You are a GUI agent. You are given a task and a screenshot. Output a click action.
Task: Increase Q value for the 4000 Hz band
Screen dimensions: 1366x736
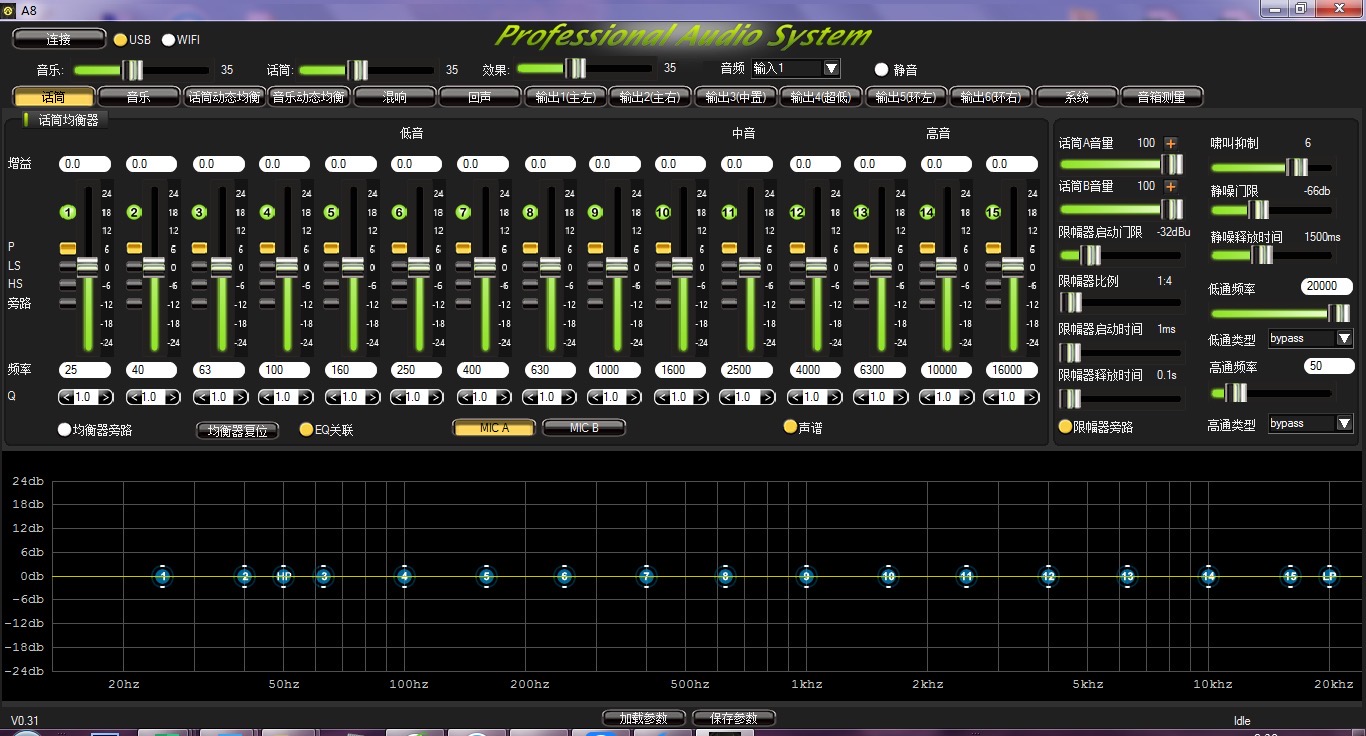click(834, 397)
